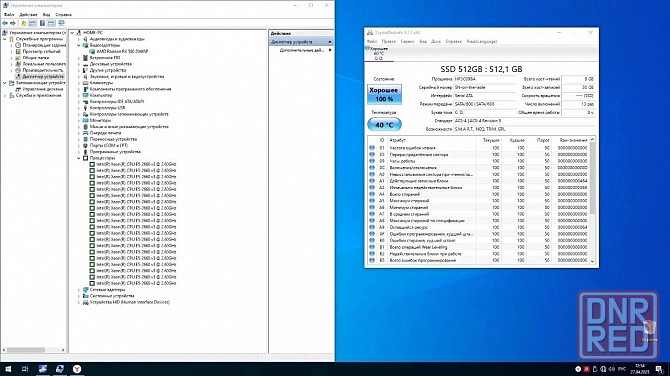Select Звуковые, игровые и видеоустройства category
670x376 pixels.
click(127, 76)
